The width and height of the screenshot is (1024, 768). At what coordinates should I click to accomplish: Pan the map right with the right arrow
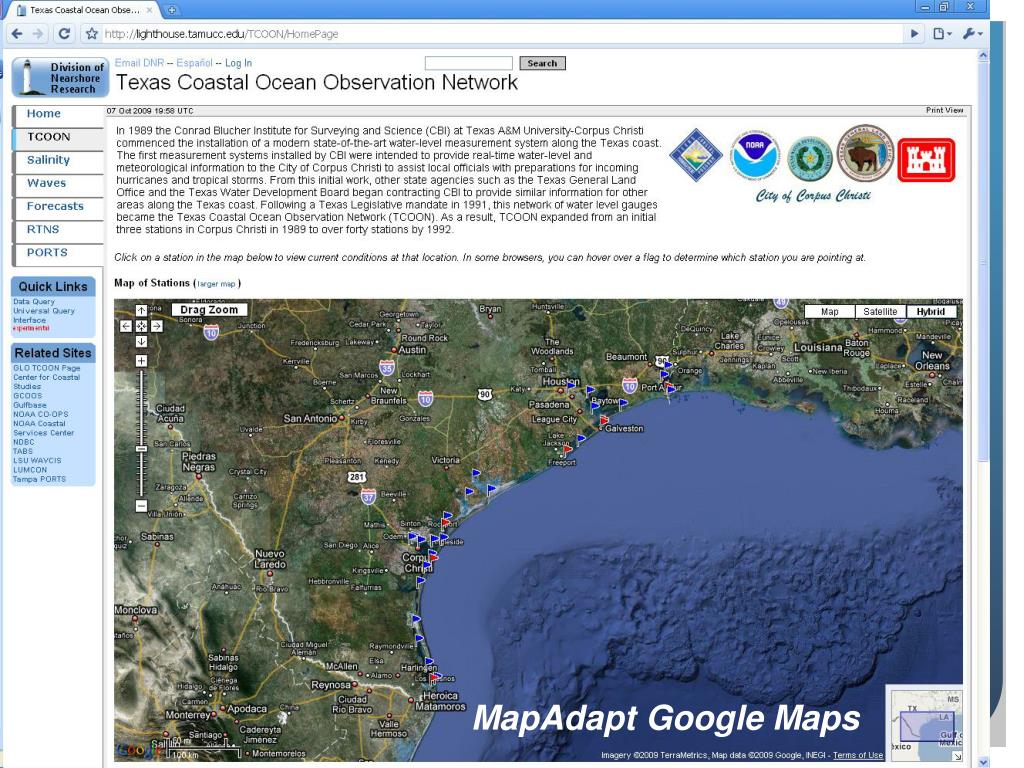(x=157, y=326)
